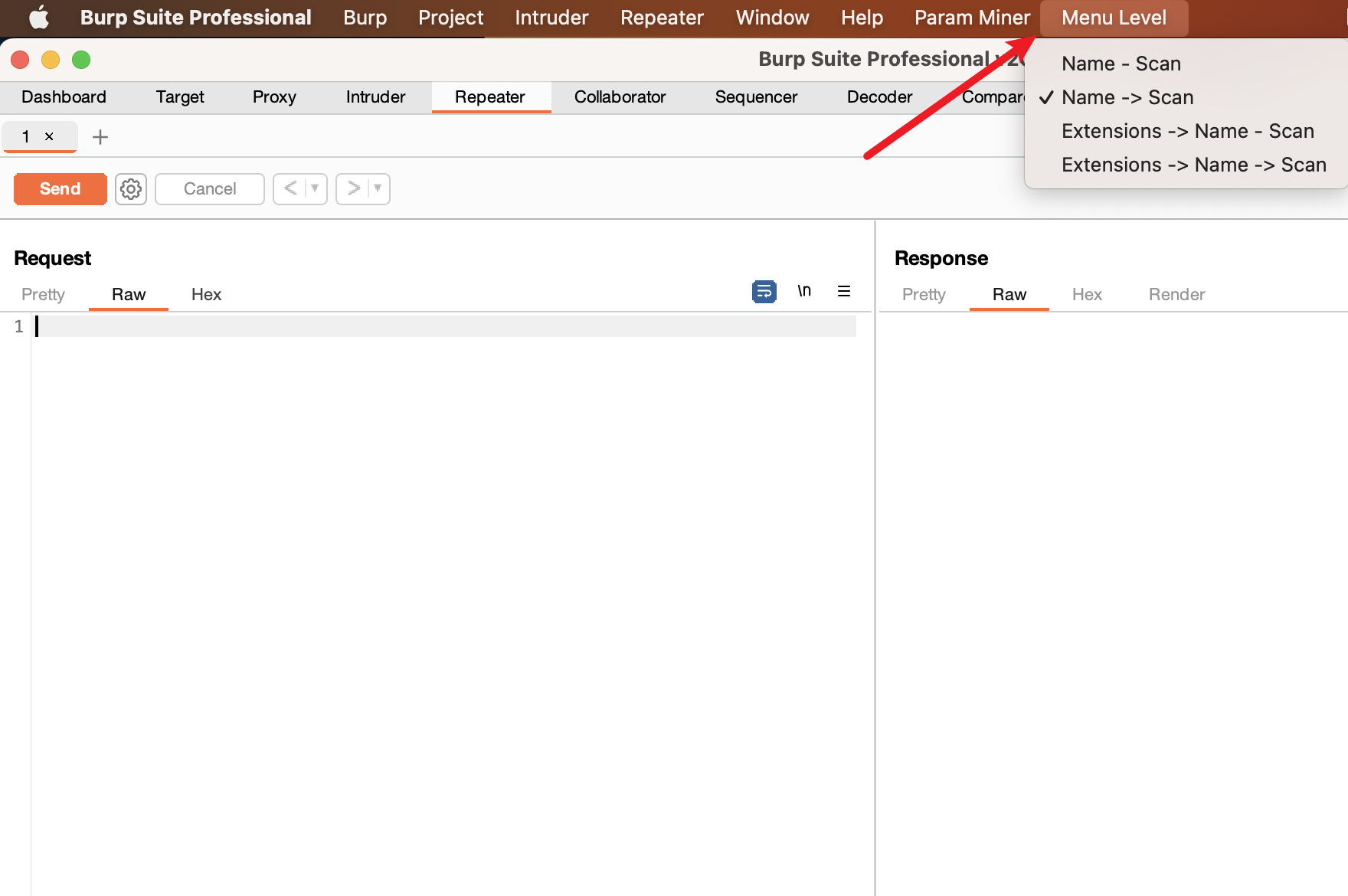The width and height of the screenshot is (1348, 896).
Task: Select 'Name - Scan' menu option
Action: [1121, 64]
